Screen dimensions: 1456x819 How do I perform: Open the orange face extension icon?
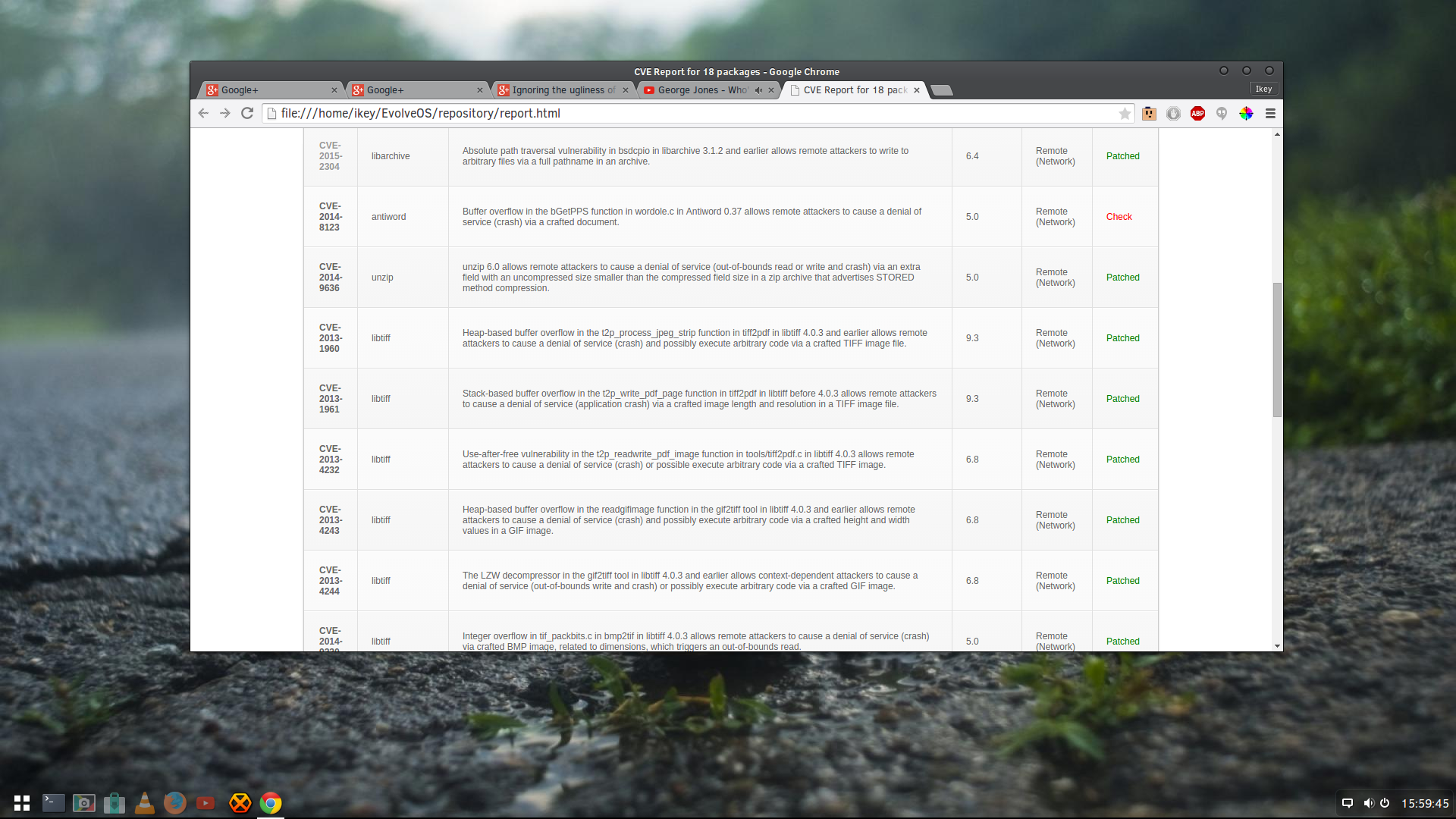(x=1150, y=114)
